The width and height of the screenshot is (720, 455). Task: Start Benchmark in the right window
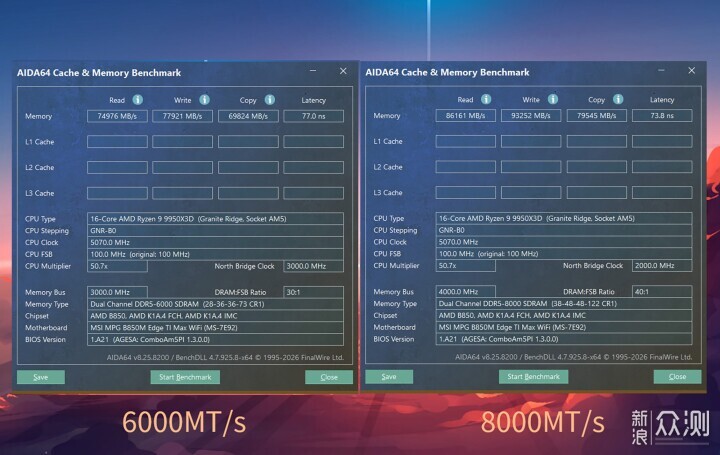[533, 376]
